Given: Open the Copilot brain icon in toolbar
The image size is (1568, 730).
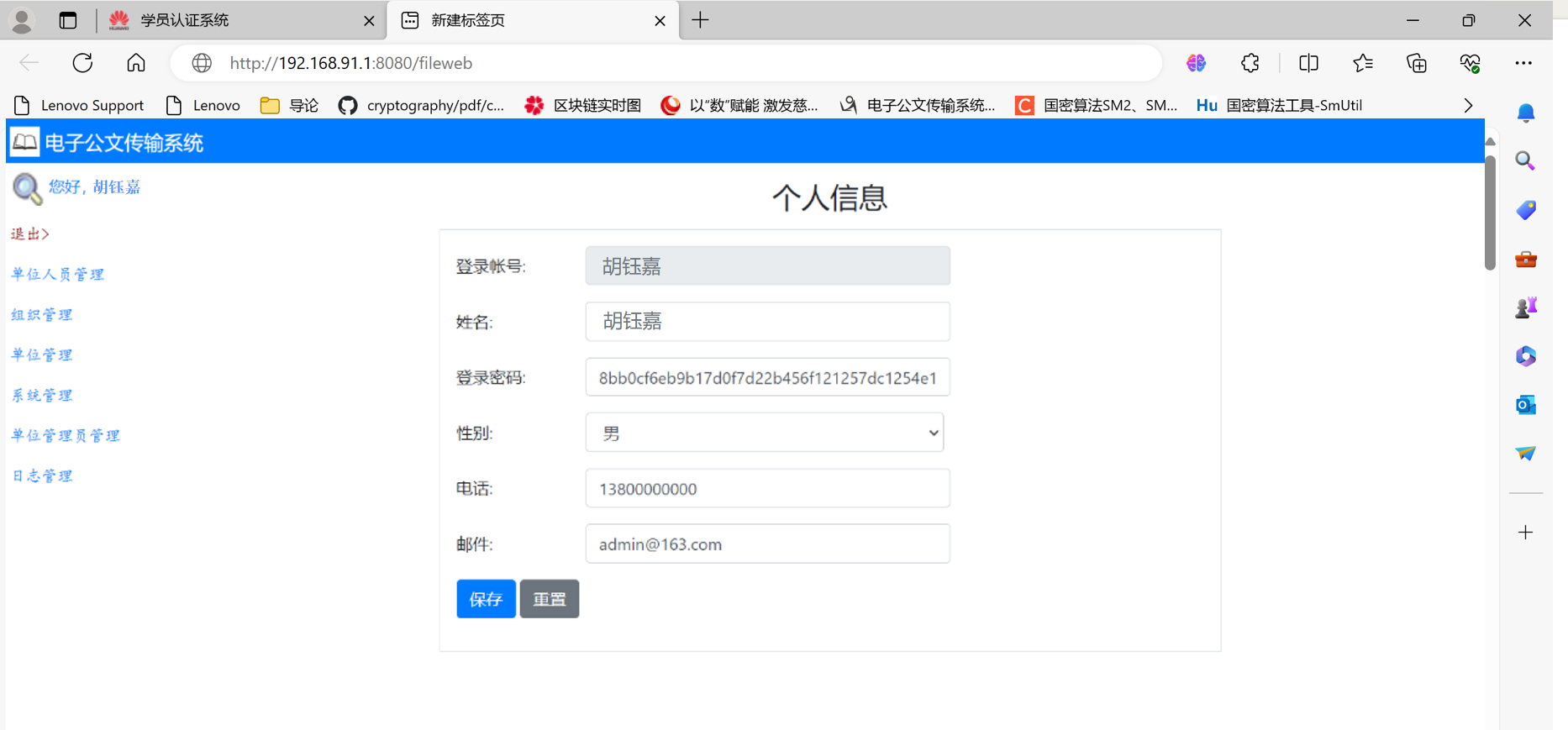Looking at the screenshot, I should tap(1197, 63).
